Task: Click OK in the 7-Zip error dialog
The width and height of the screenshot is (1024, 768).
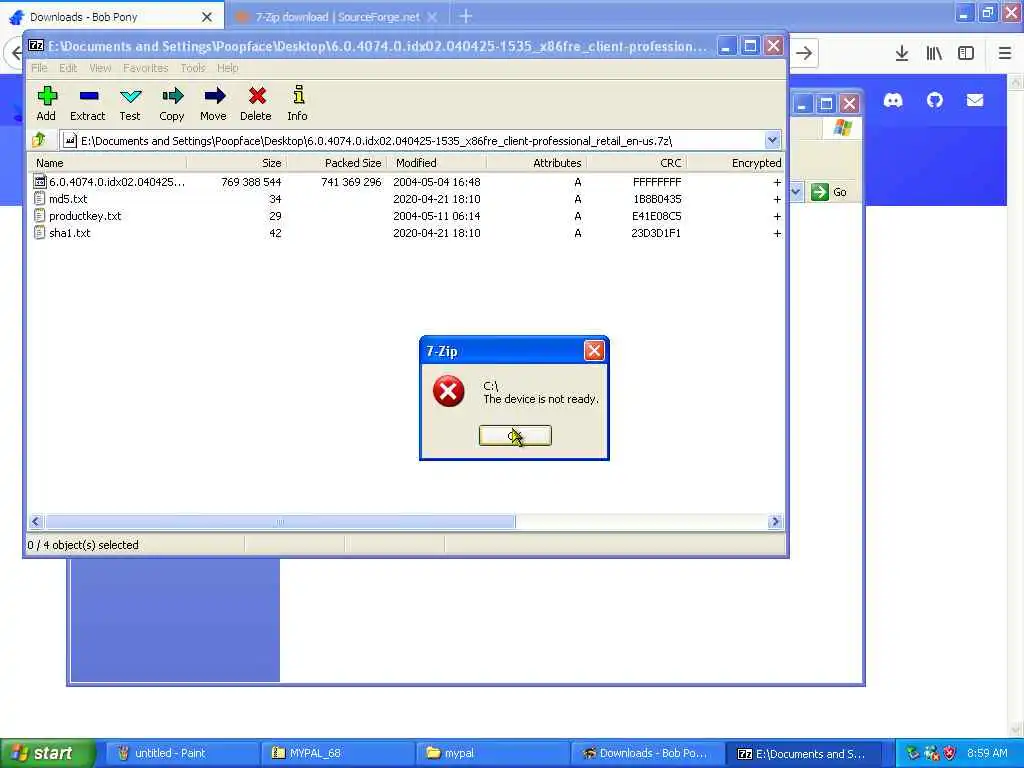Action: (515, 436)
